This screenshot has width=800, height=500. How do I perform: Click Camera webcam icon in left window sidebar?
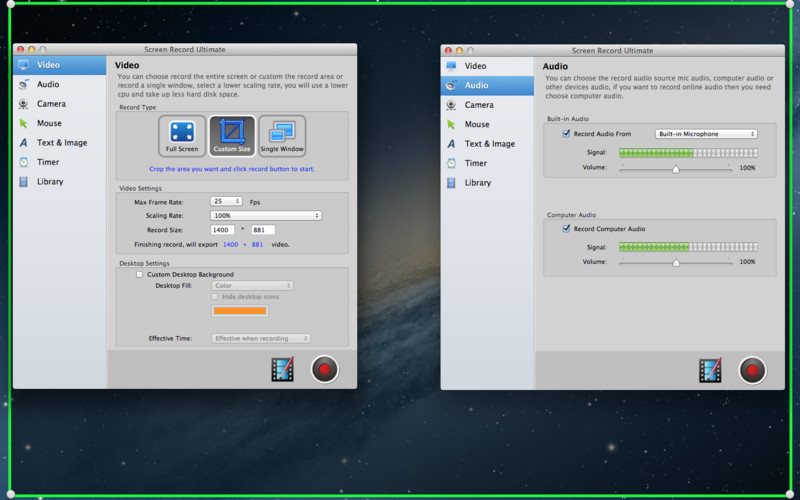pyautogui.click(x=23, y=104)
